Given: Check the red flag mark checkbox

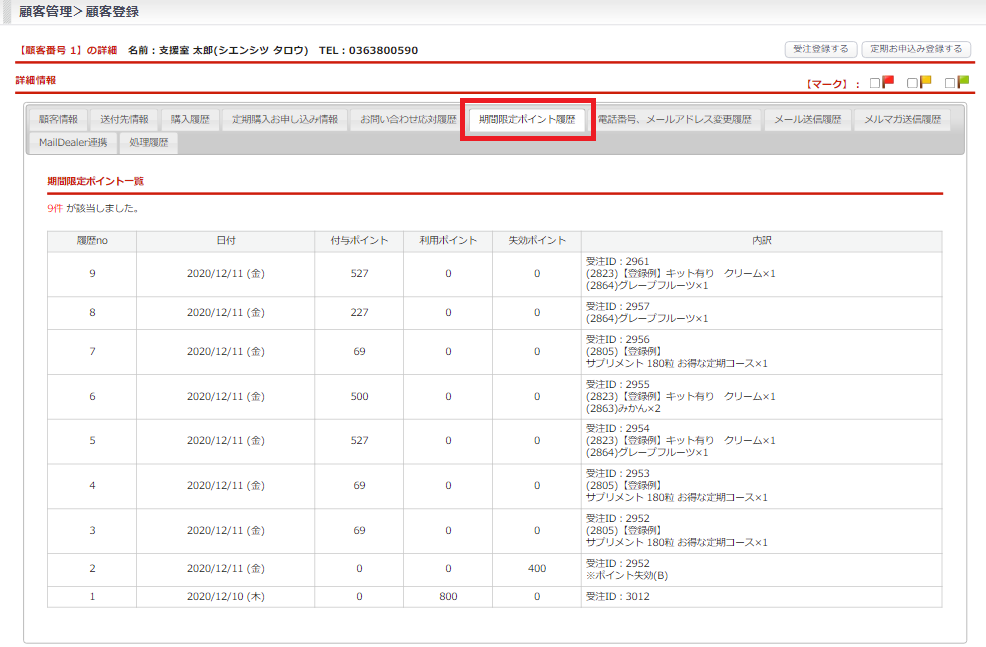Looking at the screenshot, I should 875,83.
